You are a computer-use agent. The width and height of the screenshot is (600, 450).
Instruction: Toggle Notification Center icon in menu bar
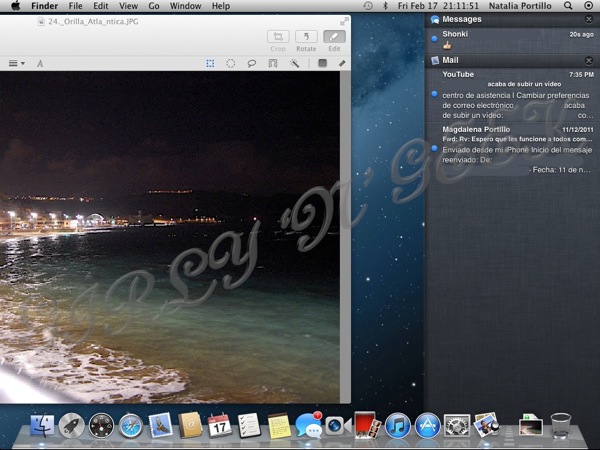click(589, 6)
